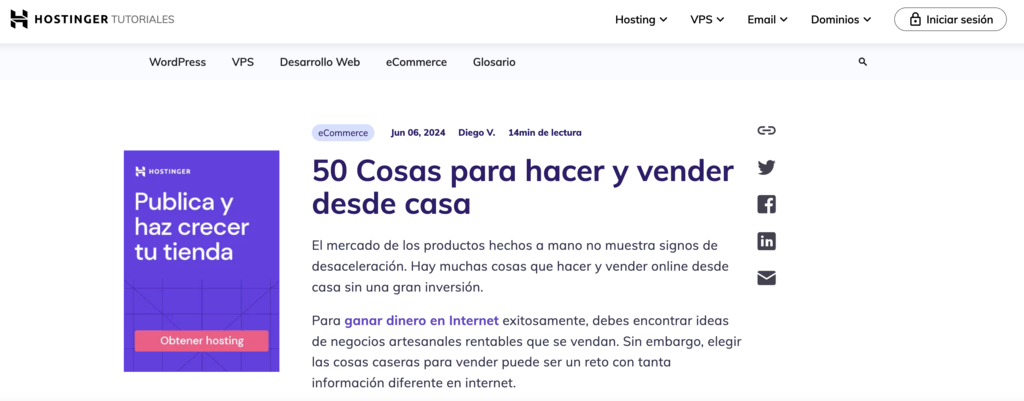The height and width of the screenshot is (401, 1024).
Task: Open the search magnifier icon
Action: [x=862, y=62]
